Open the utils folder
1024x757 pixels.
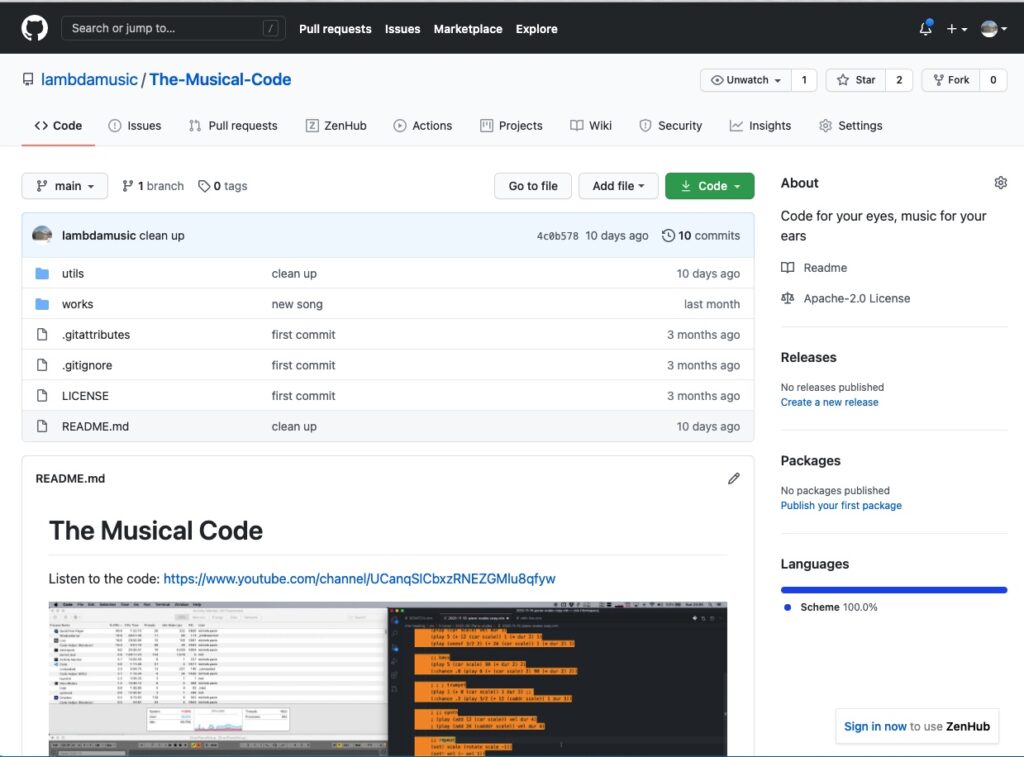click(x=72, y=274)
